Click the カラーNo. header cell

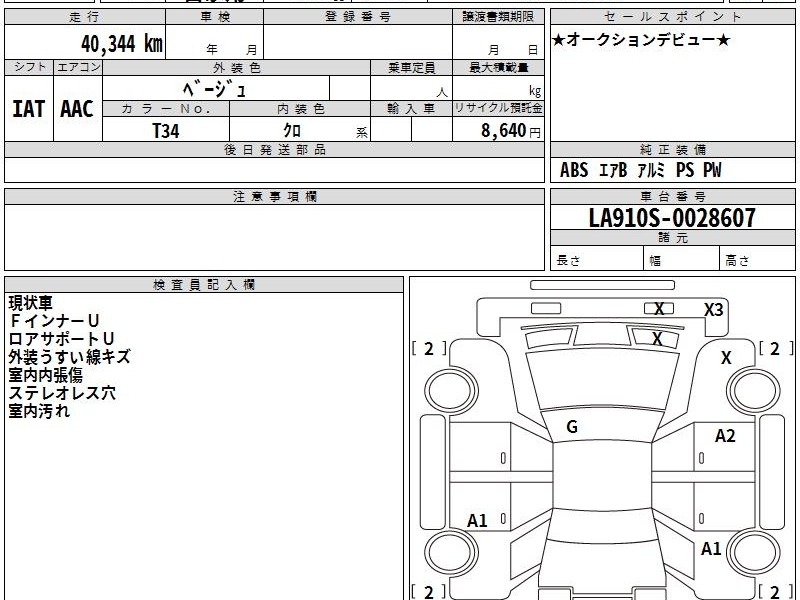click(166, 109)
